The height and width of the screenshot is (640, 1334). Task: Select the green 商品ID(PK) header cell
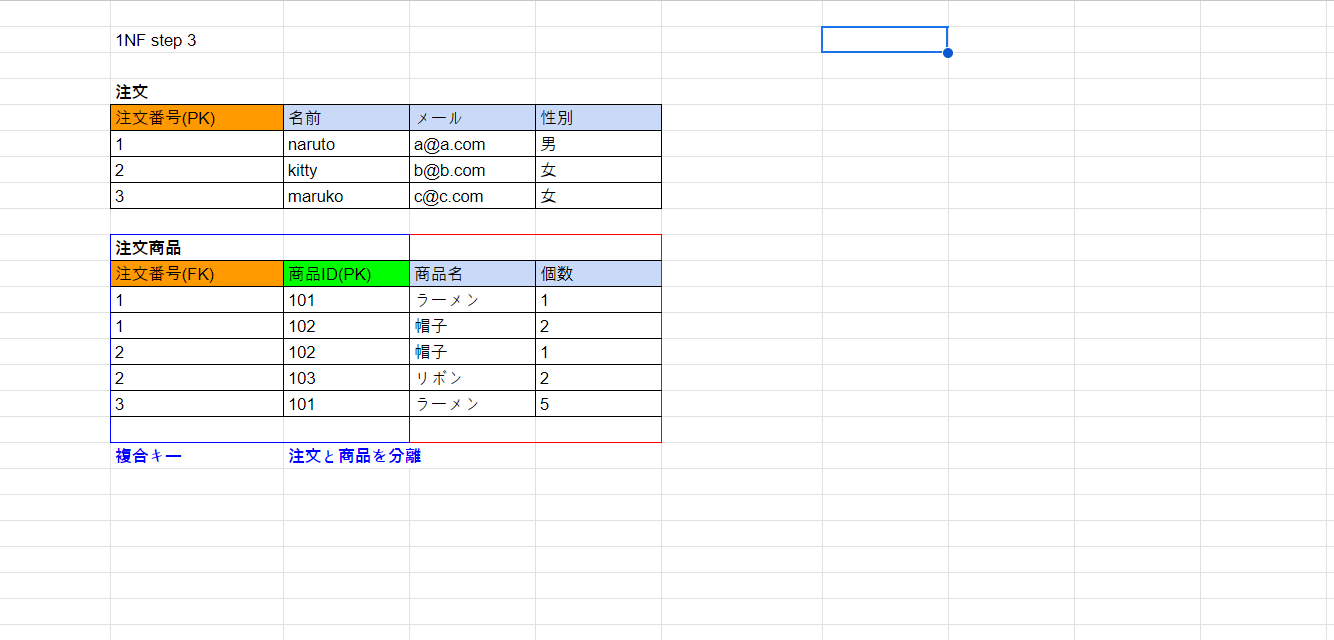(x=346, y=274)
